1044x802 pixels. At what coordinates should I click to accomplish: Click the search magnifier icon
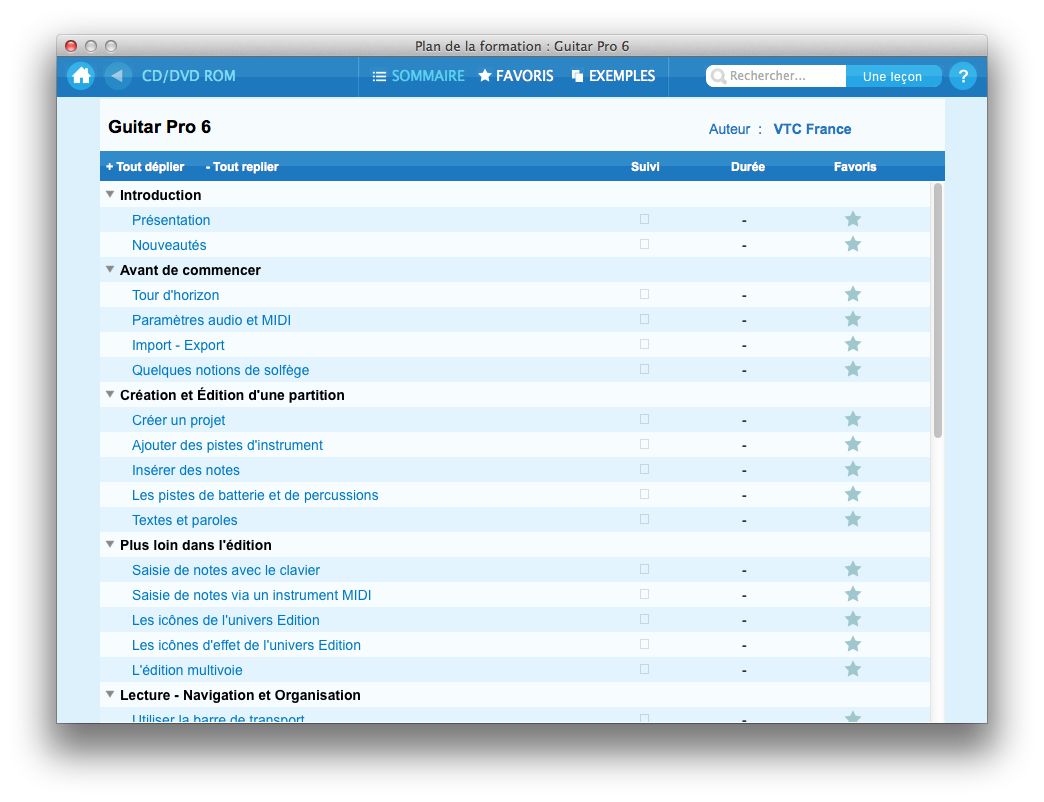tap(718, 77)
